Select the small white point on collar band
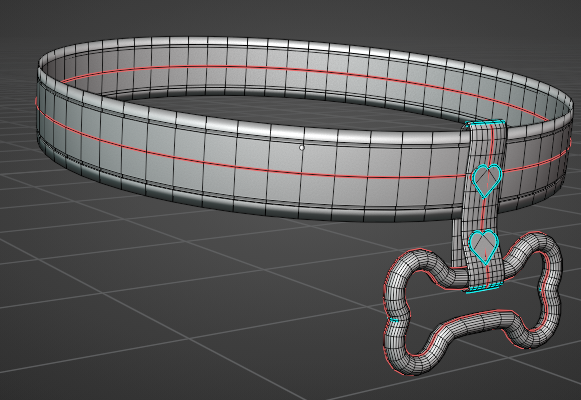This screenshot has height=400, width=581. tap(302, 148)
